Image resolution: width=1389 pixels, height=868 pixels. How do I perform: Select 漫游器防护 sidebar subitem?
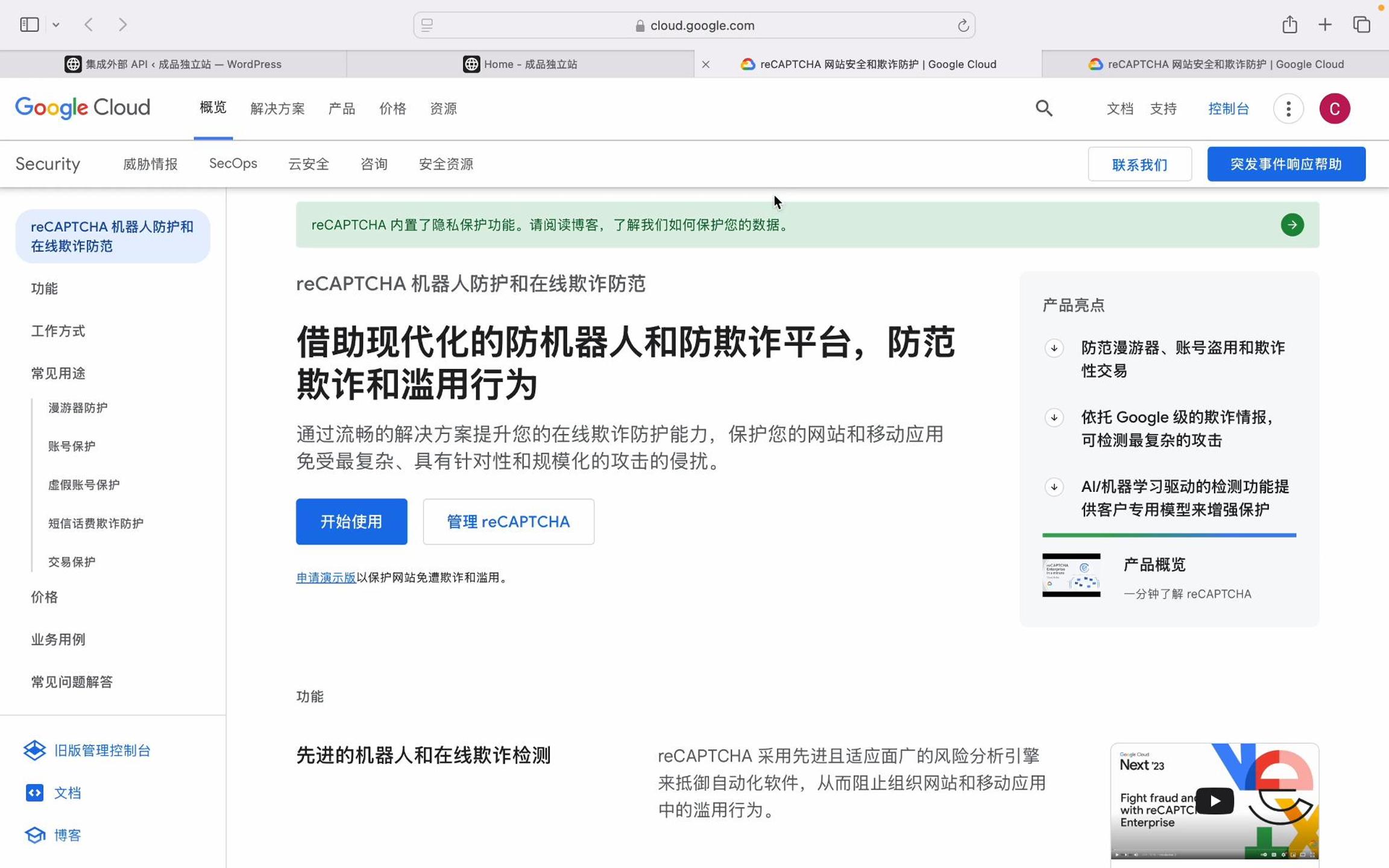pos(78,407)
